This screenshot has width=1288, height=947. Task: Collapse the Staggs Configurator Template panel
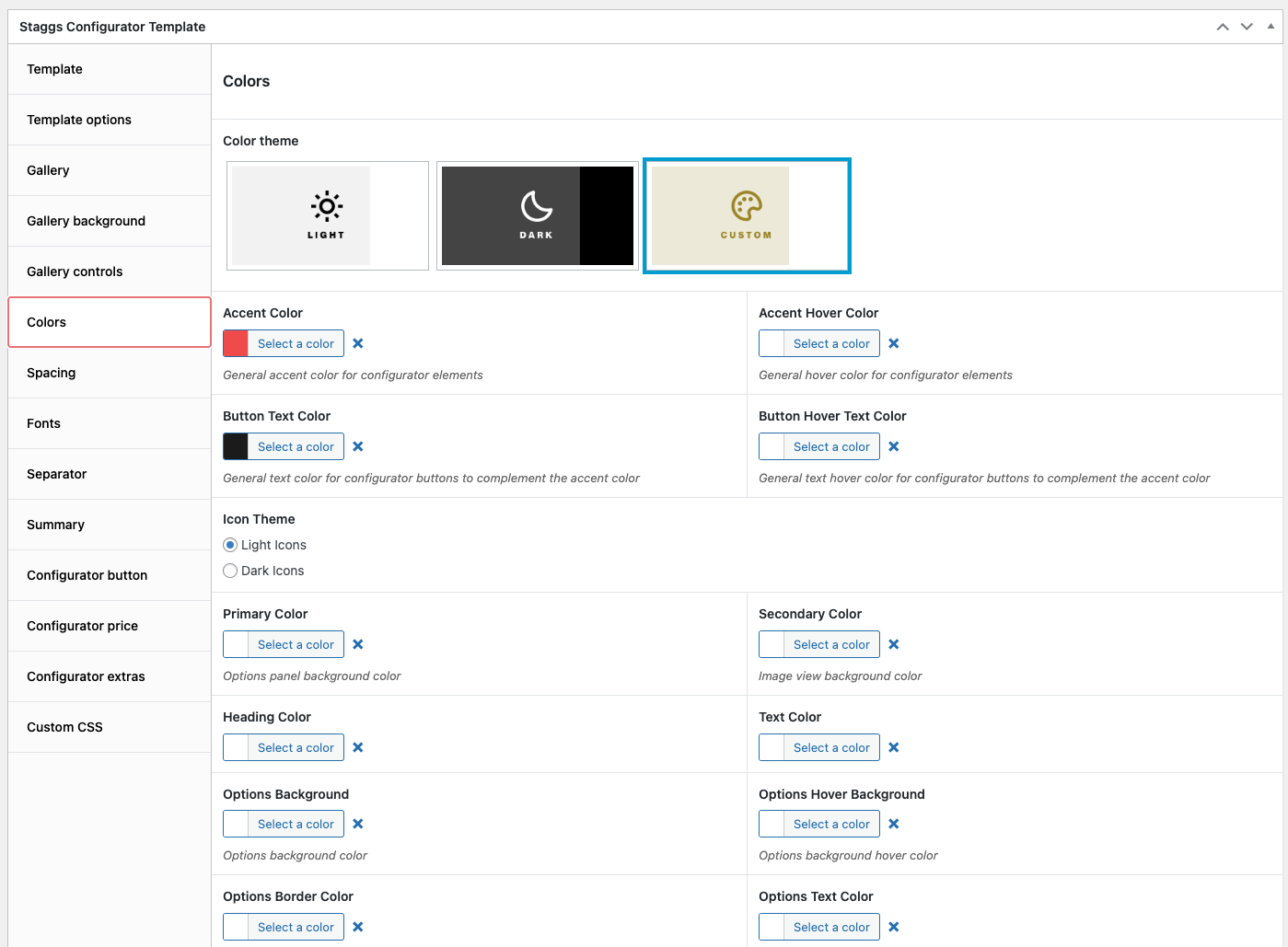point(1271,27)
